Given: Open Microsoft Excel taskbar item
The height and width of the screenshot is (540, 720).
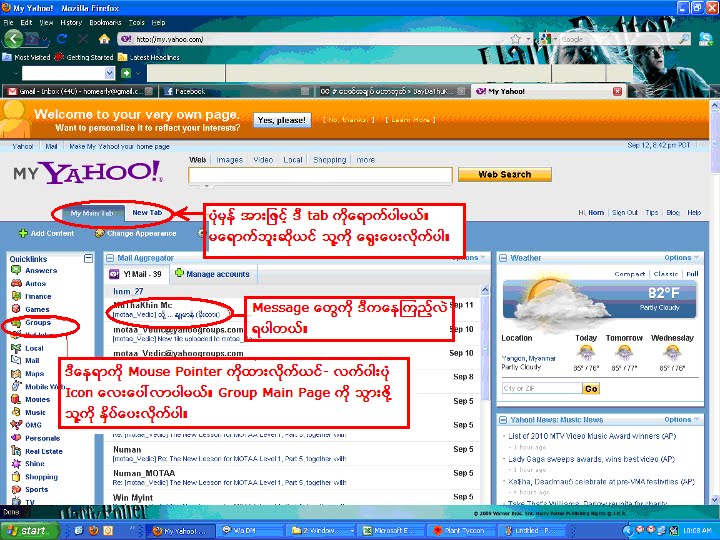Looking at the screenshot, I should pyautogui.click(x=391, y=530).
